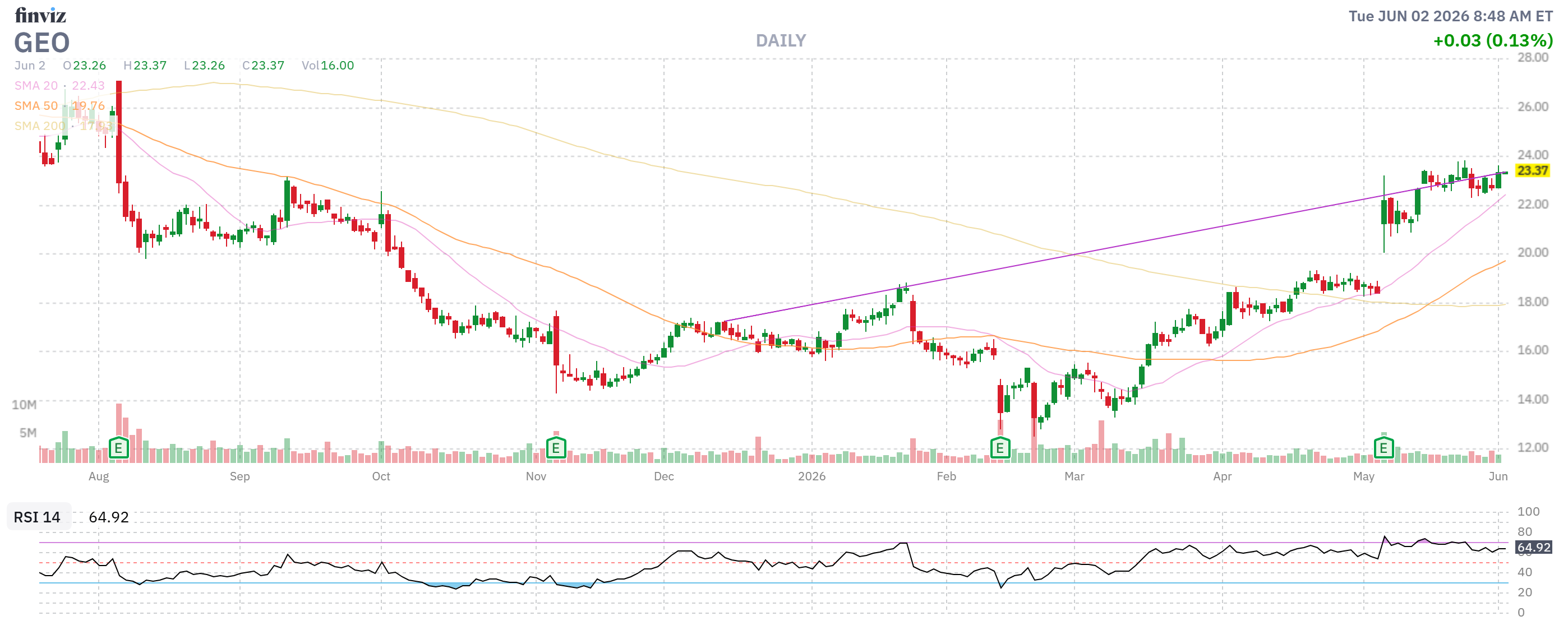Click the Apr month label

1222,477
